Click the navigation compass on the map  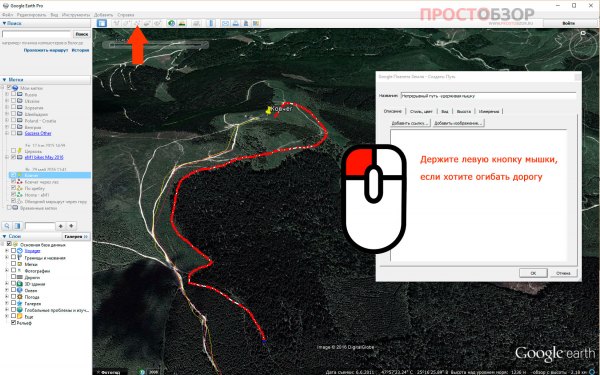pos(582,47)
